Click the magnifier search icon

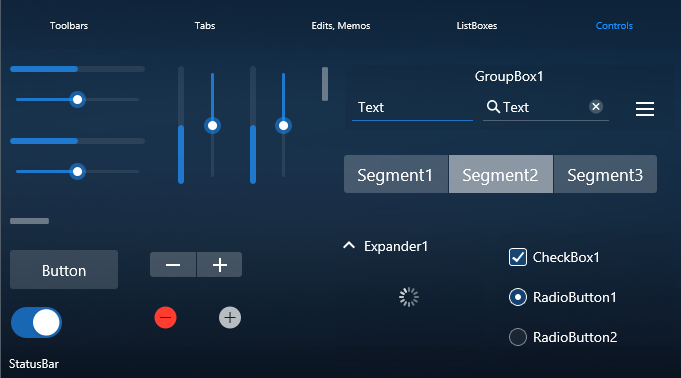[x=493, y=106]
